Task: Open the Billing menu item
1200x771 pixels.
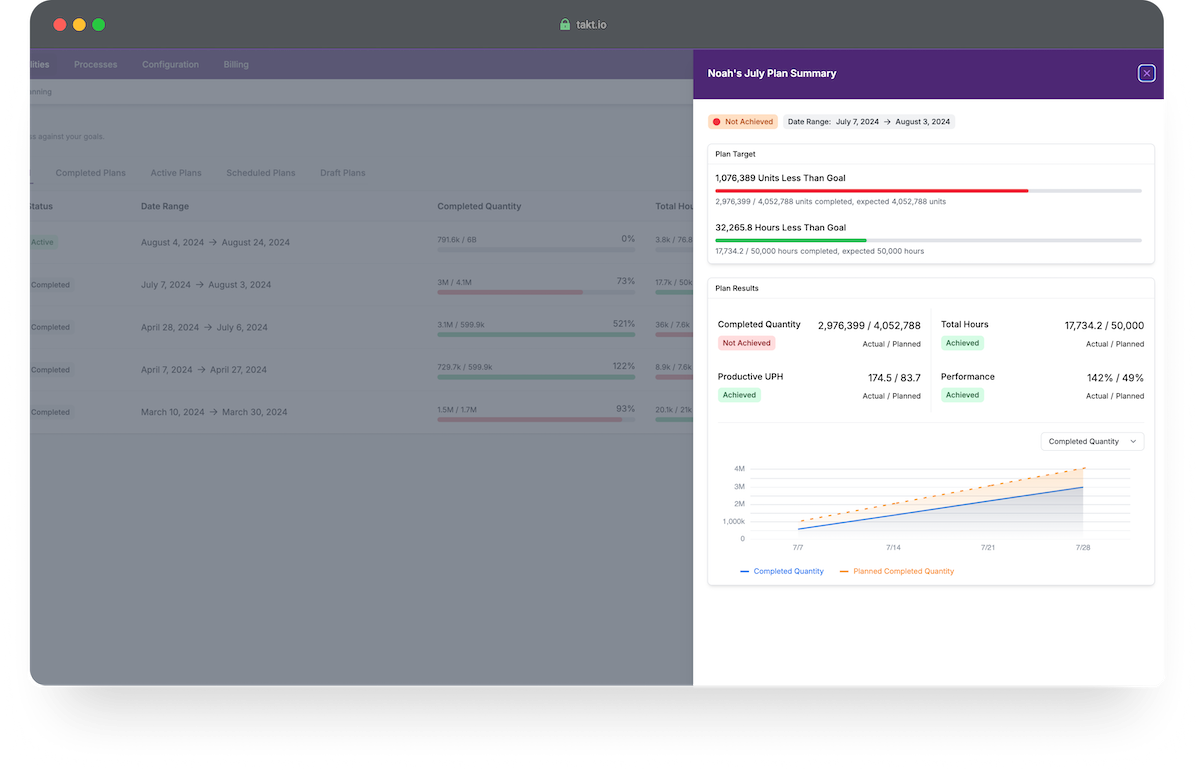Action: click(x=236, y=65)
